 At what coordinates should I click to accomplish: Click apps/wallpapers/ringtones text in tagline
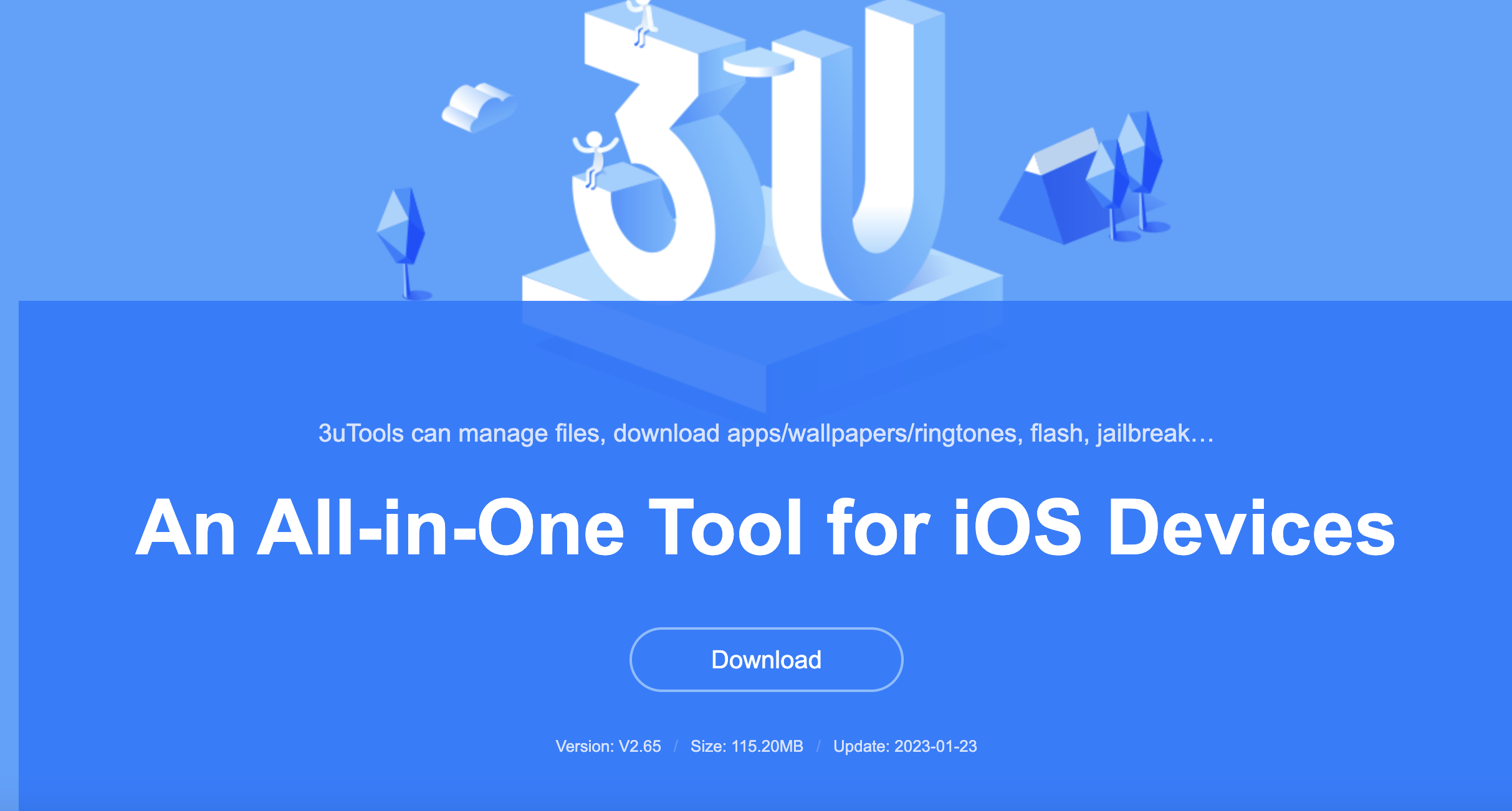pos(871,433)
